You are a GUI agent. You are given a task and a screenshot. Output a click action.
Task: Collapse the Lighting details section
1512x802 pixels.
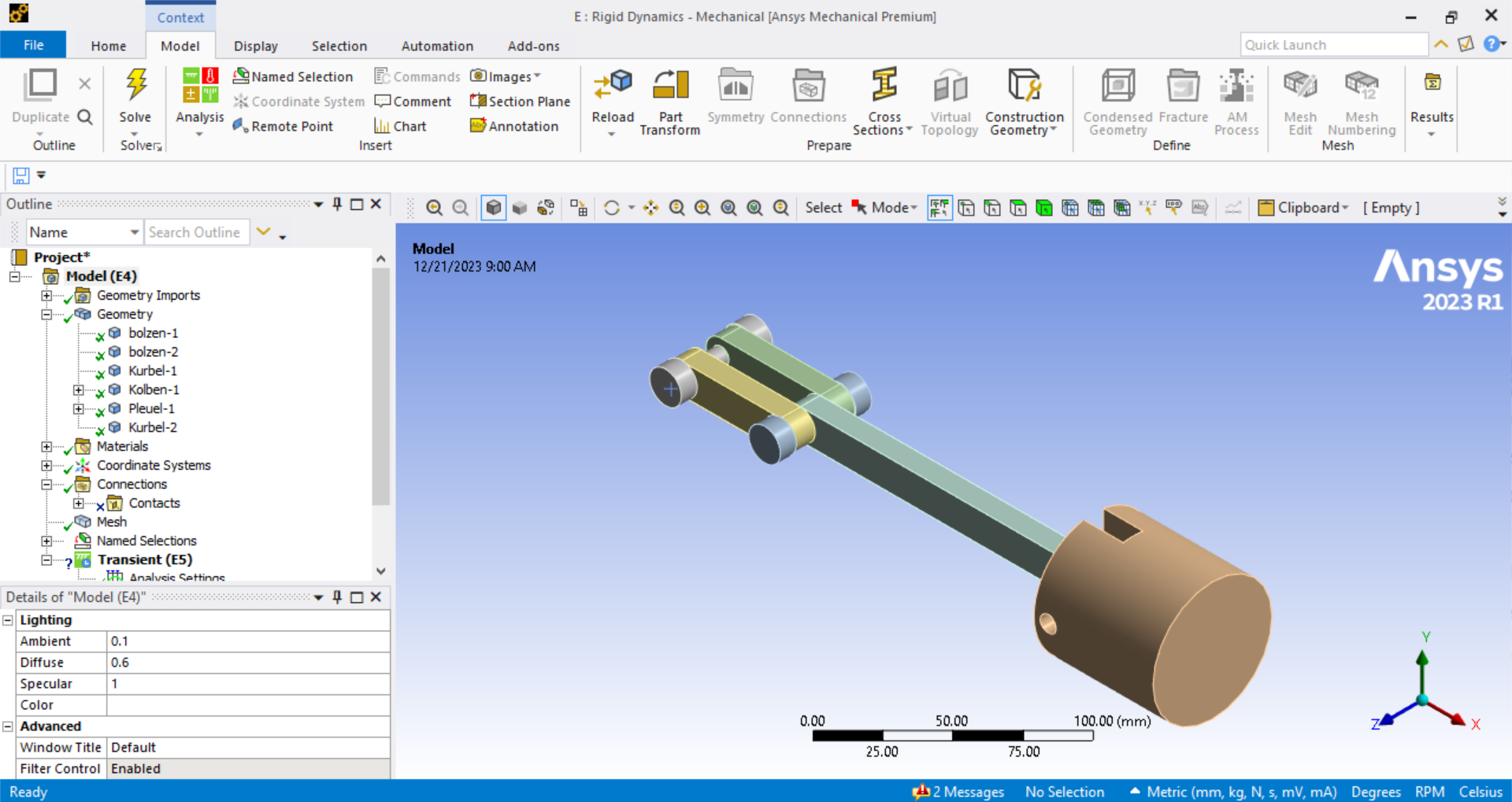pyautogui.click(x=8, y=620)
